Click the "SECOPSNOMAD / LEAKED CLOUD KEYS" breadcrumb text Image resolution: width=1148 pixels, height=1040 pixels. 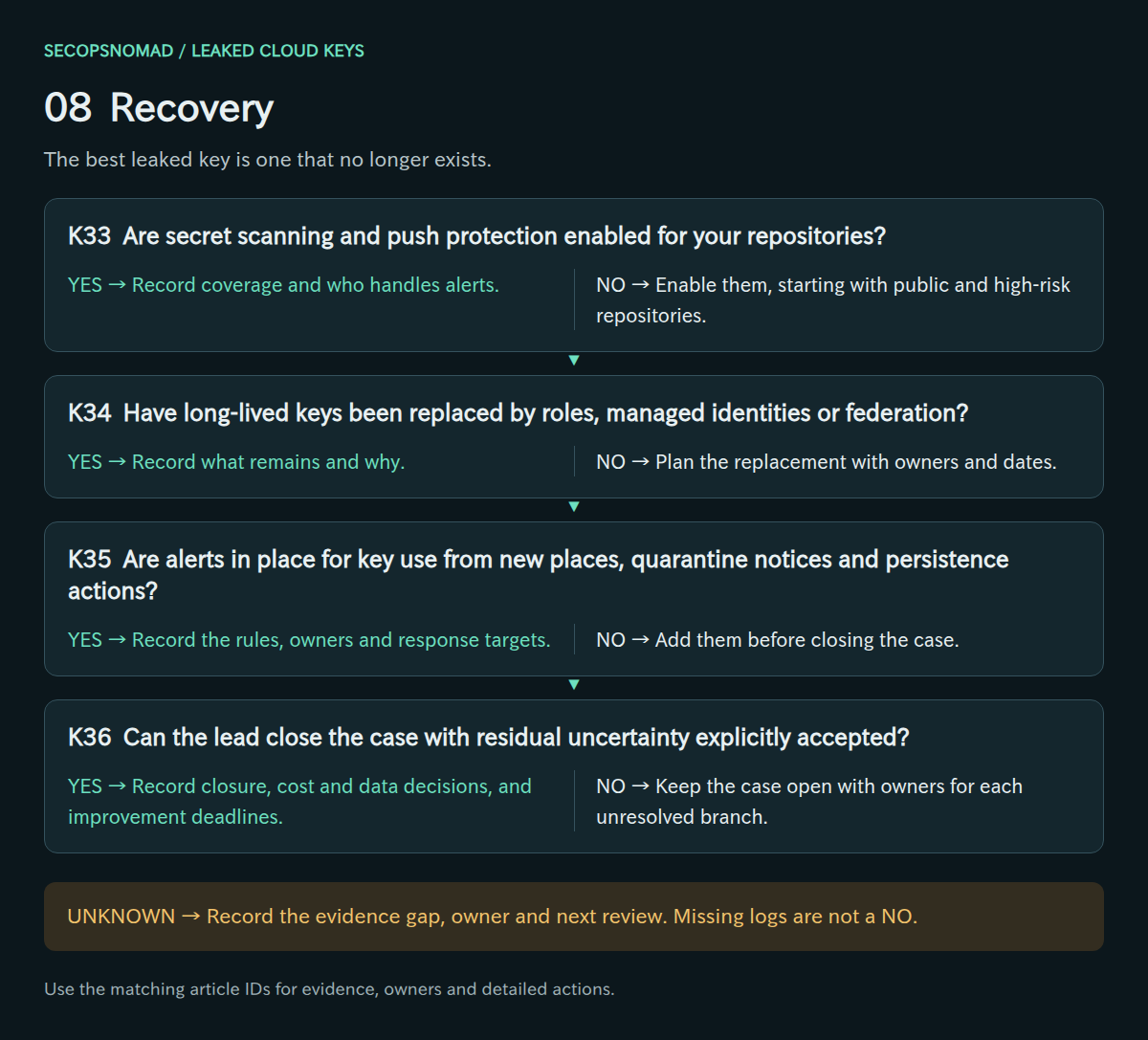coord(204,51)
